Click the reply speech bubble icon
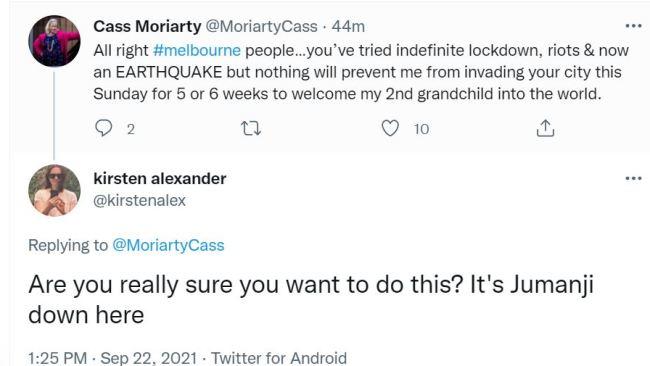Image resolution: width=650 pixels, height=366 pixels. pos(103,128)
